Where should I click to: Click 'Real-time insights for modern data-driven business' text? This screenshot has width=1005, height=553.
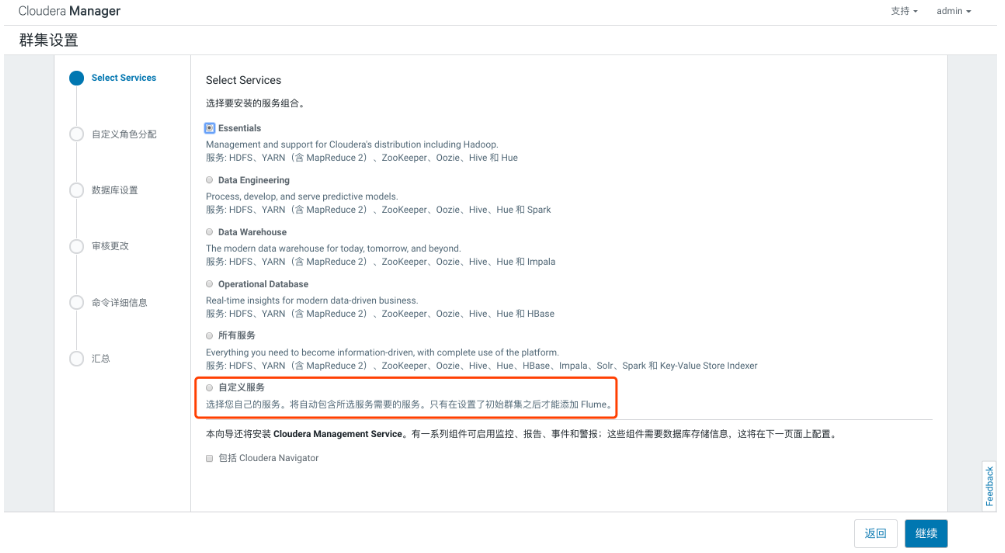pos(312,301)
